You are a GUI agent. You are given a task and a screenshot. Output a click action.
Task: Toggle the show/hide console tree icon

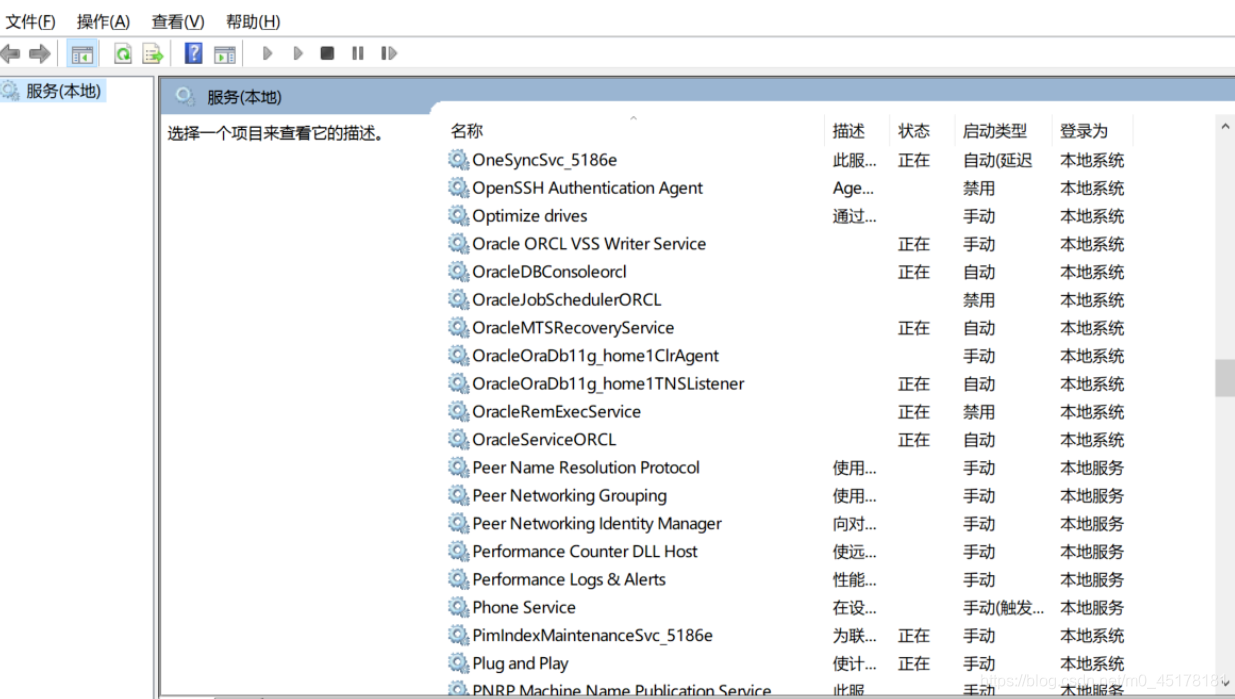(x=82, y=54)
